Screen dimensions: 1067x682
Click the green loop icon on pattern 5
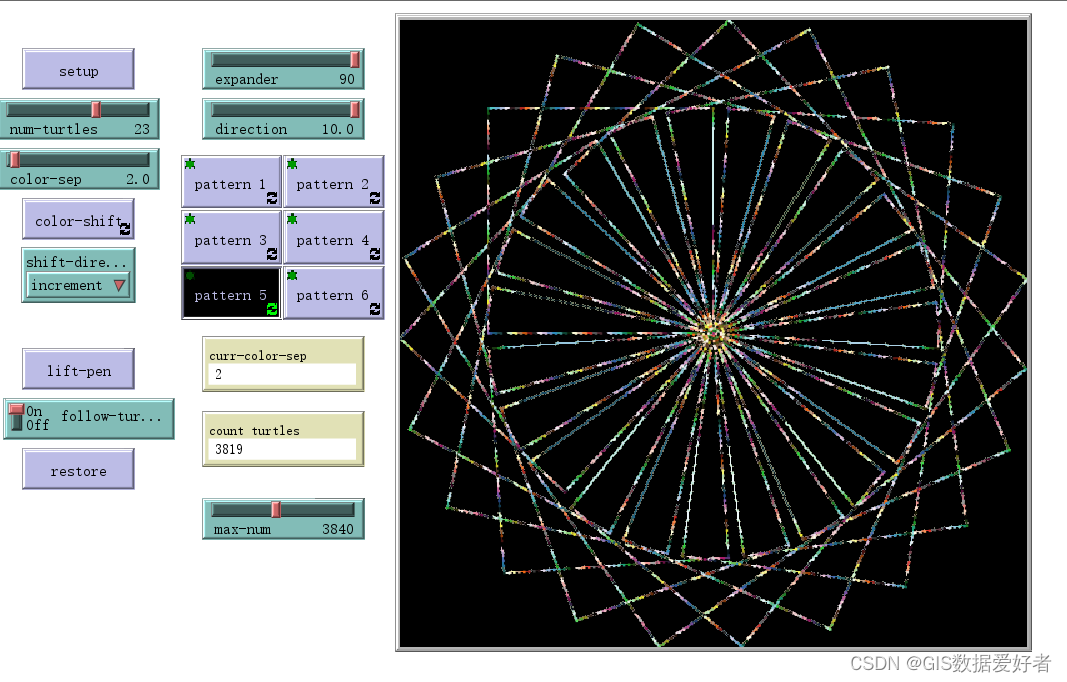click(x=272, y=309)
